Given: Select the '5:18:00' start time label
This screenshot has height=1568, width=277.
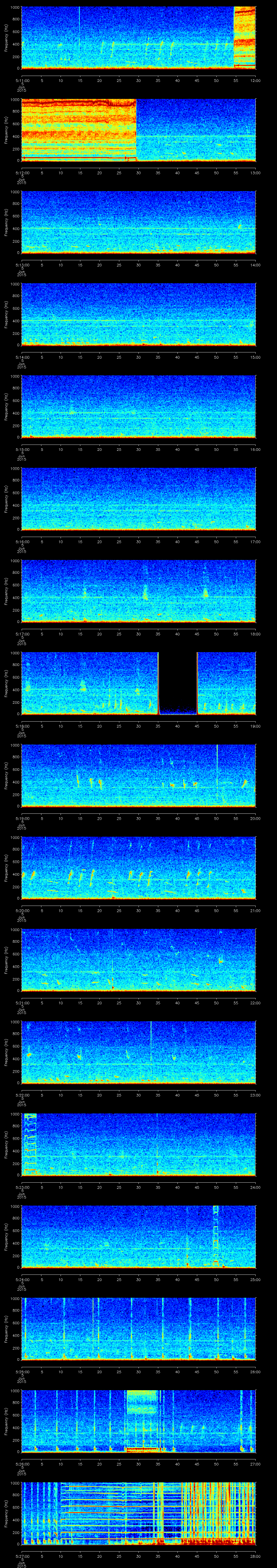Looking at the screenshot, I should pyautogui.click(x=22, y=726).
